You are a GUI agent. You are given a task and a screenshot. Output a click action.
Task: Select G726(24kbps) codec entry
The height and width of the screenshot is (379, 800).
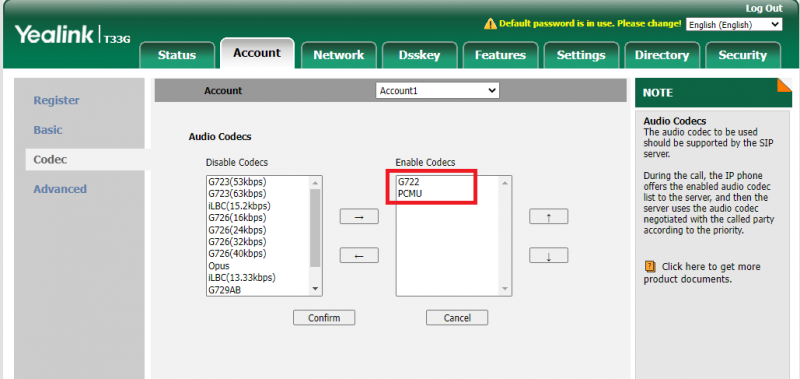click(x=237, y=230)
